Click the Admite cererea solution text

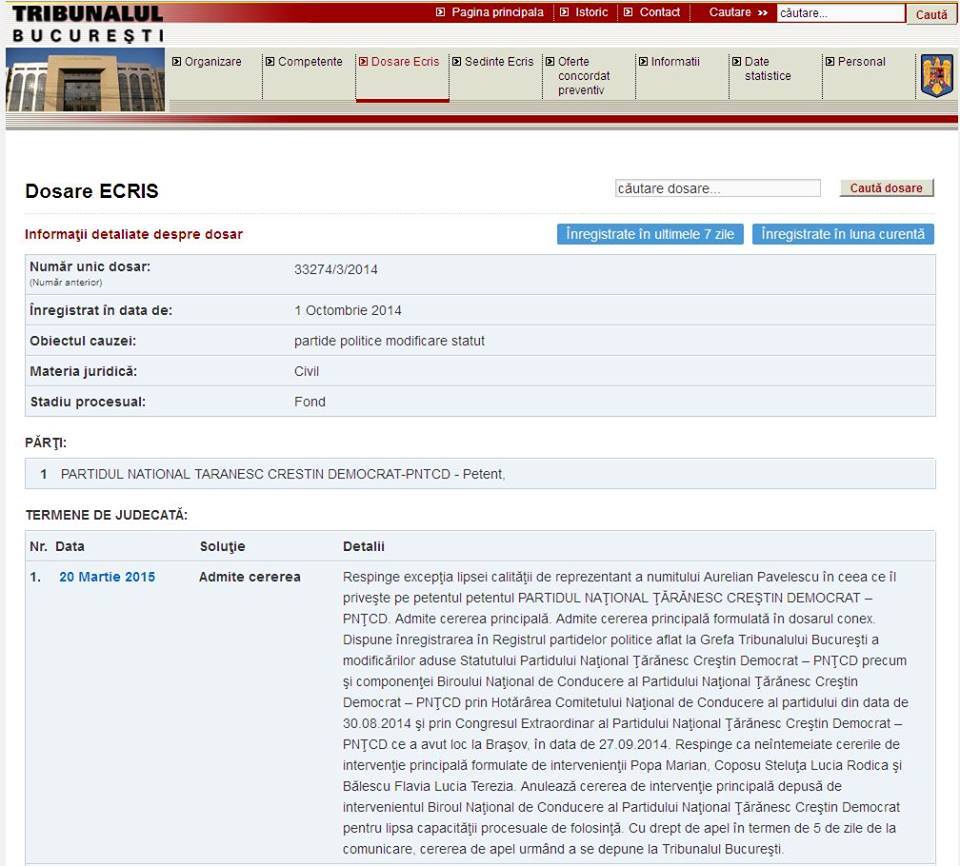pyautogui.click(x=250, y=577)
